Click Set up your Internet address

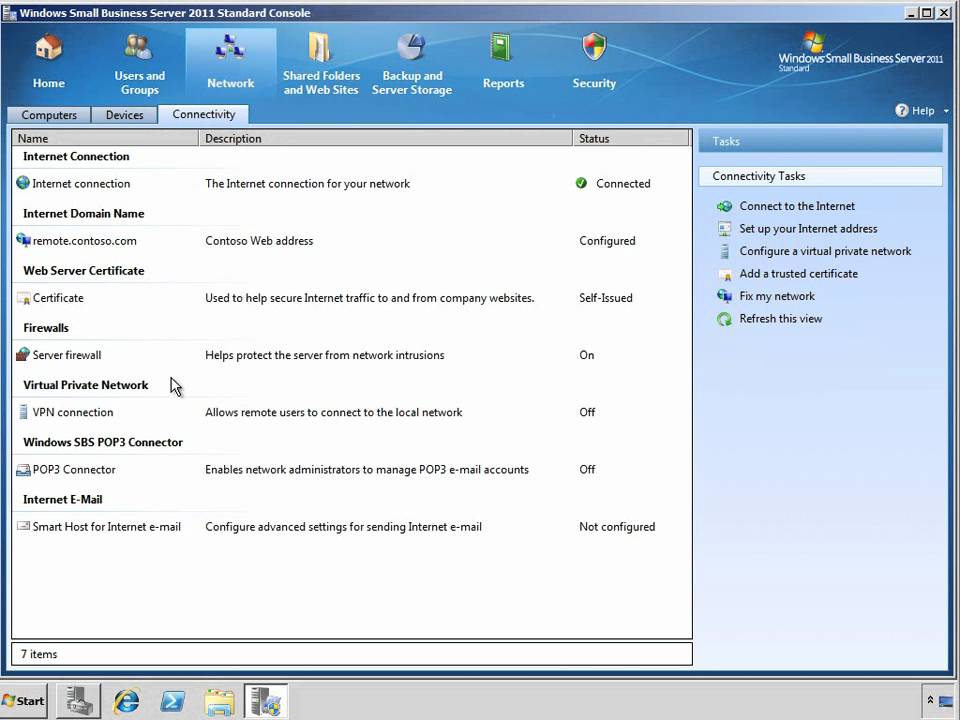tap(808, 228)
